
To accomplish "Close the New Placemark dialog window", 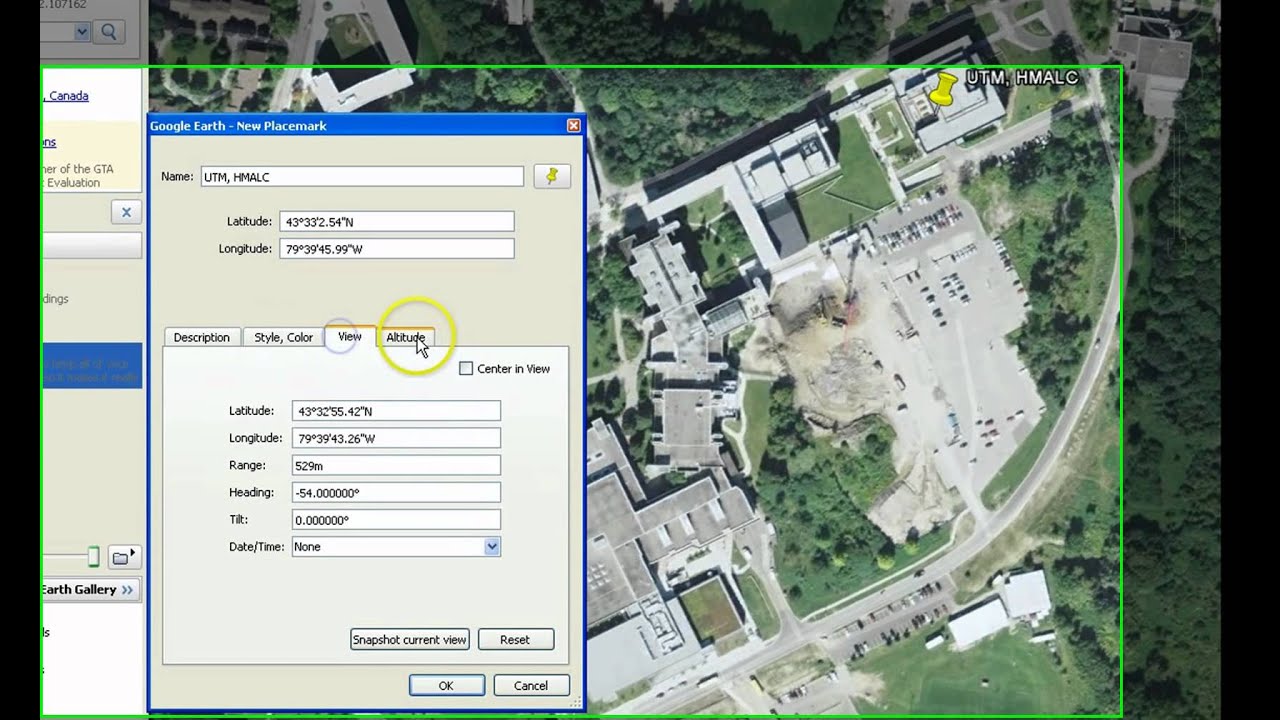I will click(573, 126).
